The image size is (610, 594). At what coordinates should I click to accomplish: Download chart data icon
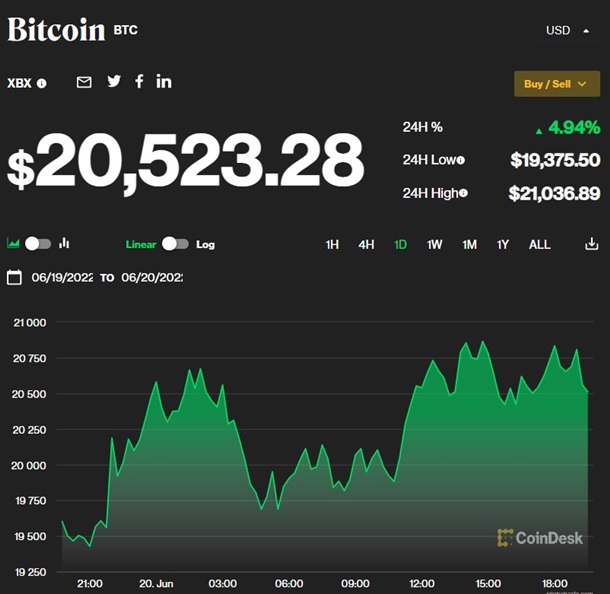pyautogui.click(x=591, y=244)
